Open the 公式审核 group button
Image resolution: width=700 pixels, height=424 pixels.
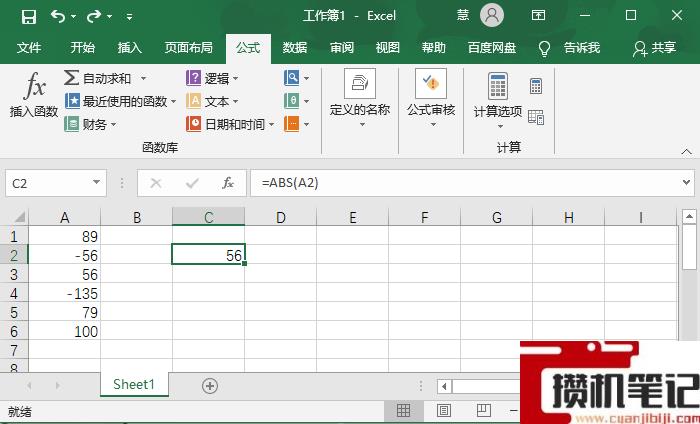[431, 98]
